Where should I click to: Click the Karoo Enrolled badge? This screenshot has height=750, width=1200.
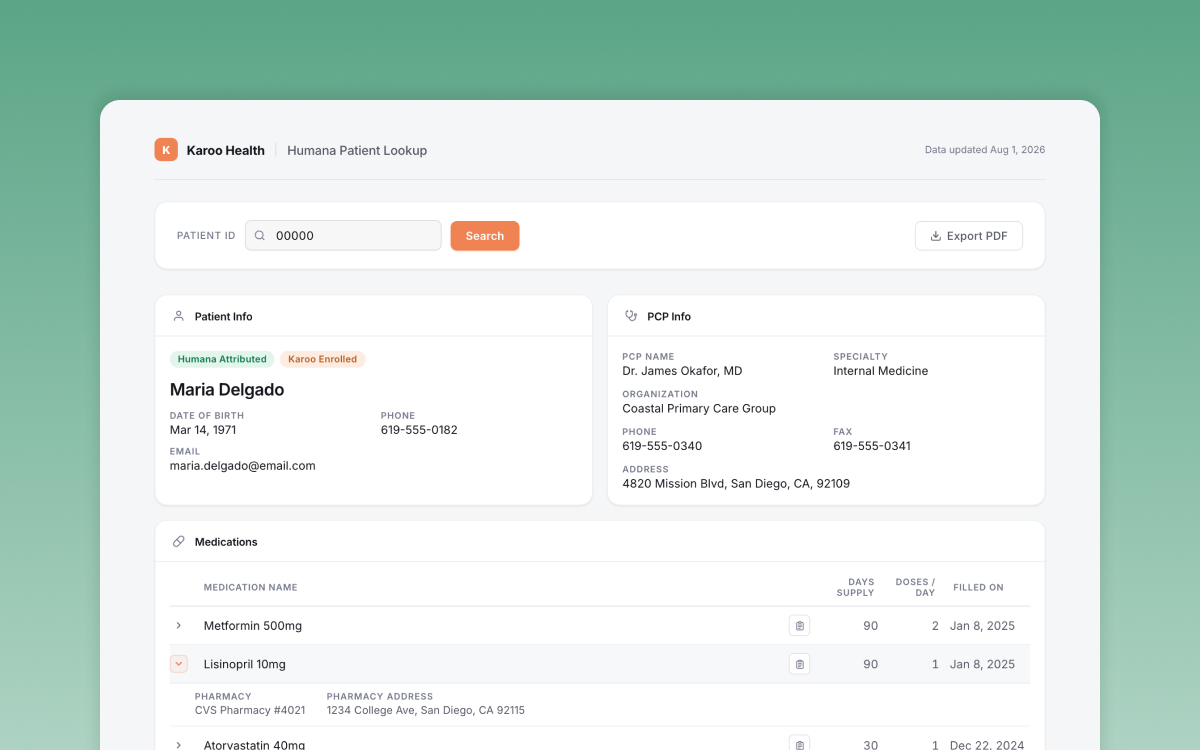[323, 359]
